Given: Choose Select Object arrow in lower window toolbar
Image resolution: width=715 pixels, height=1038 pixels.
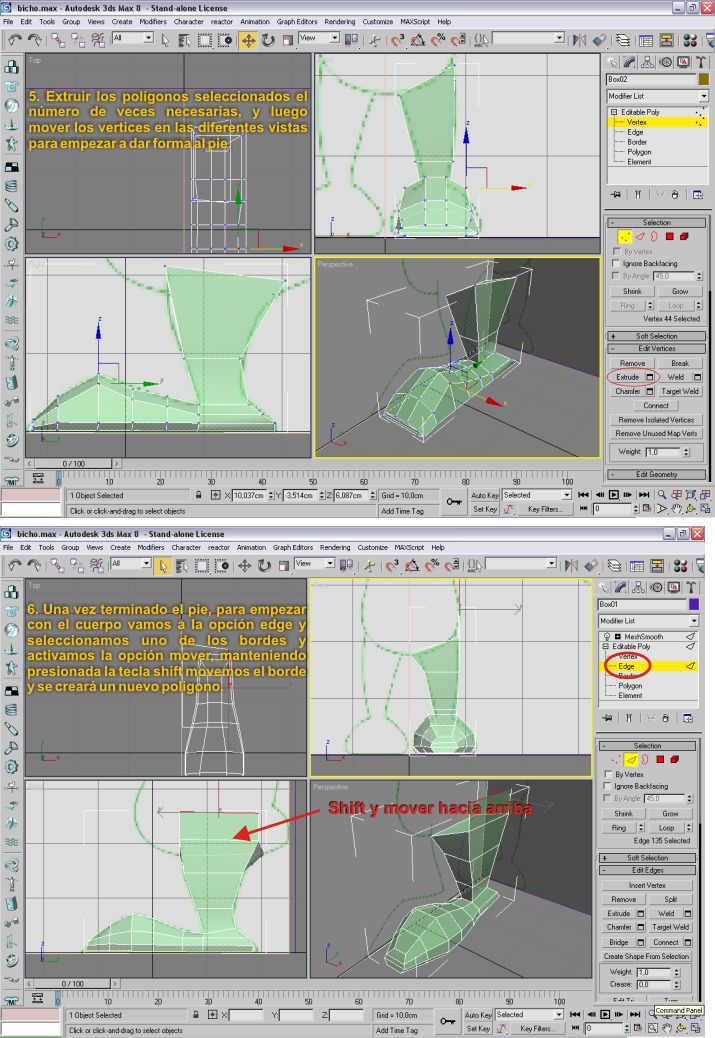Looking at the screenshot, I should click(x=163, y=566).
